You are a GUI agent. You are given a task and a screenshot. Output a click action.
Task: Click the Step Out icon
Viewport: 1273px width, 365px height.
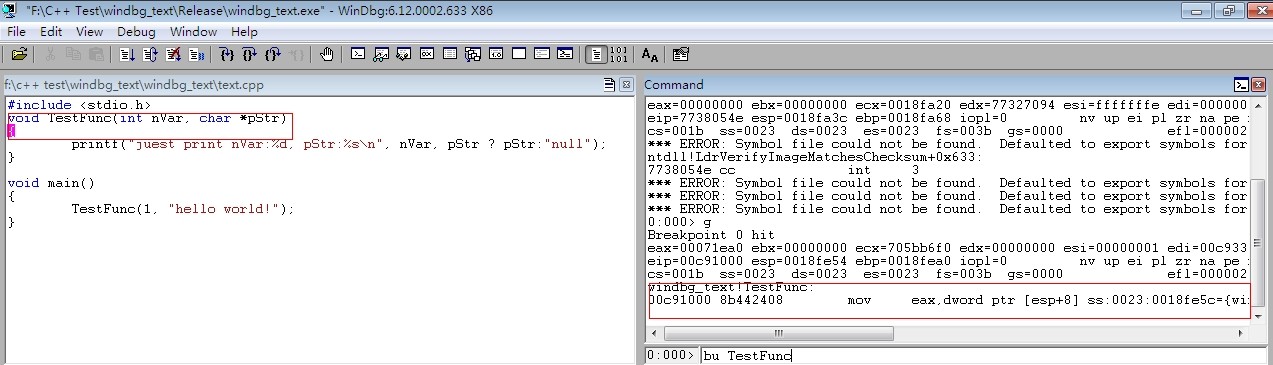tap(273, 53)
